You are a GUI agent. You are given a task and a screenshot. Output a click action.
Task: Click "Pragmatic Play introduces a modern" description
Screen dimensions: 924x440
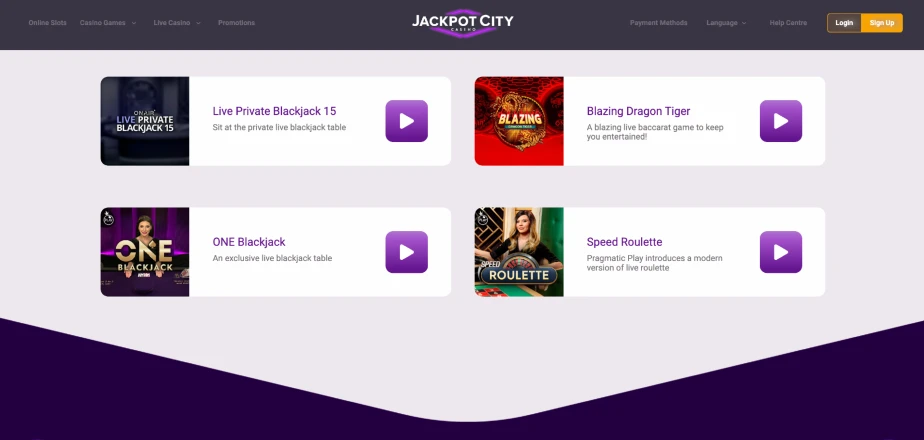tap(654, 263)
